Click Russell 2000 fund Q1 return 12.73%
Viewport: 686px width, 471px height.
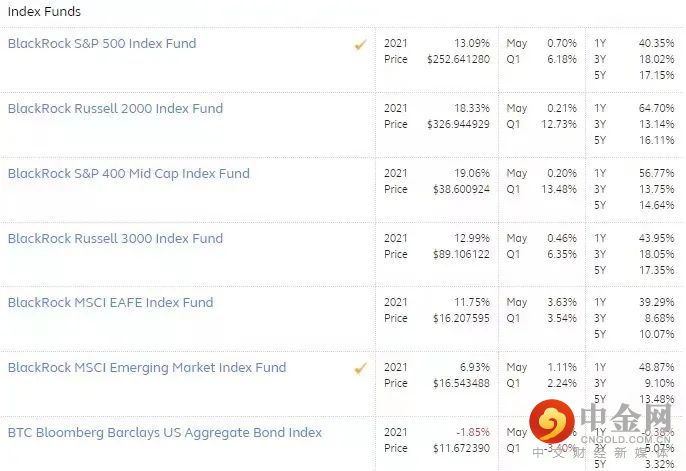pos(559,124)
